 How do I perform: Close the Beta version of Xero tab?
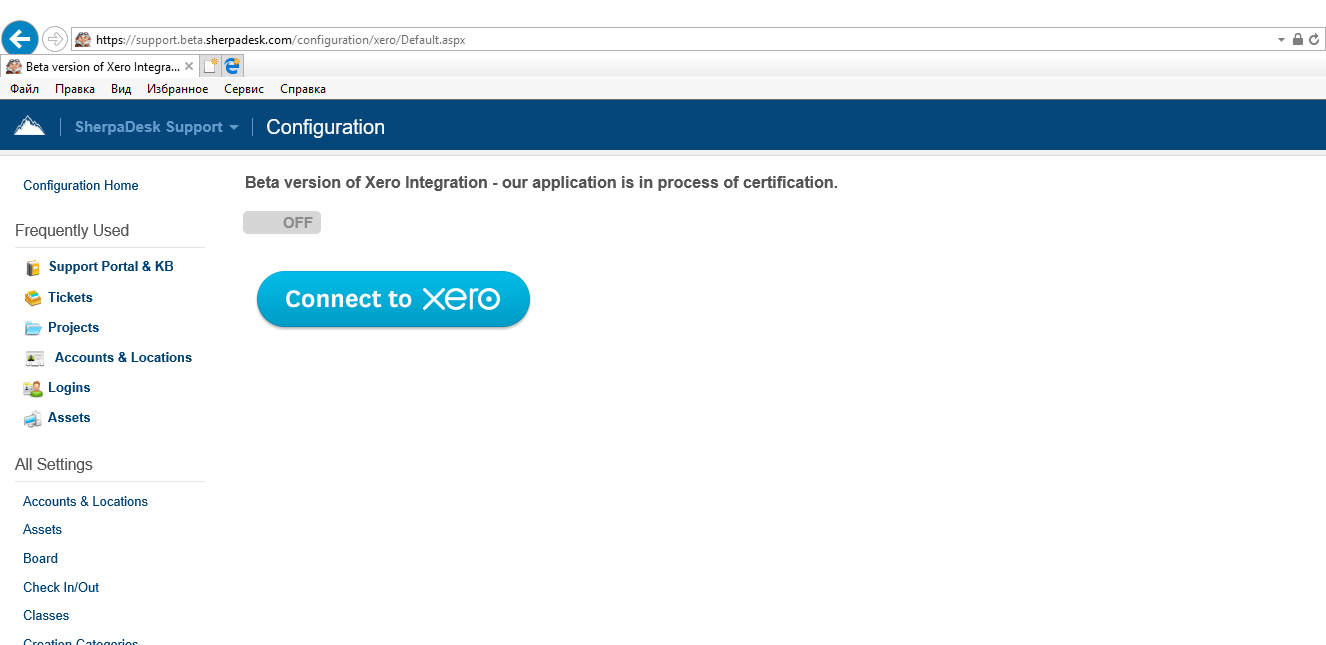coord(189,66)
